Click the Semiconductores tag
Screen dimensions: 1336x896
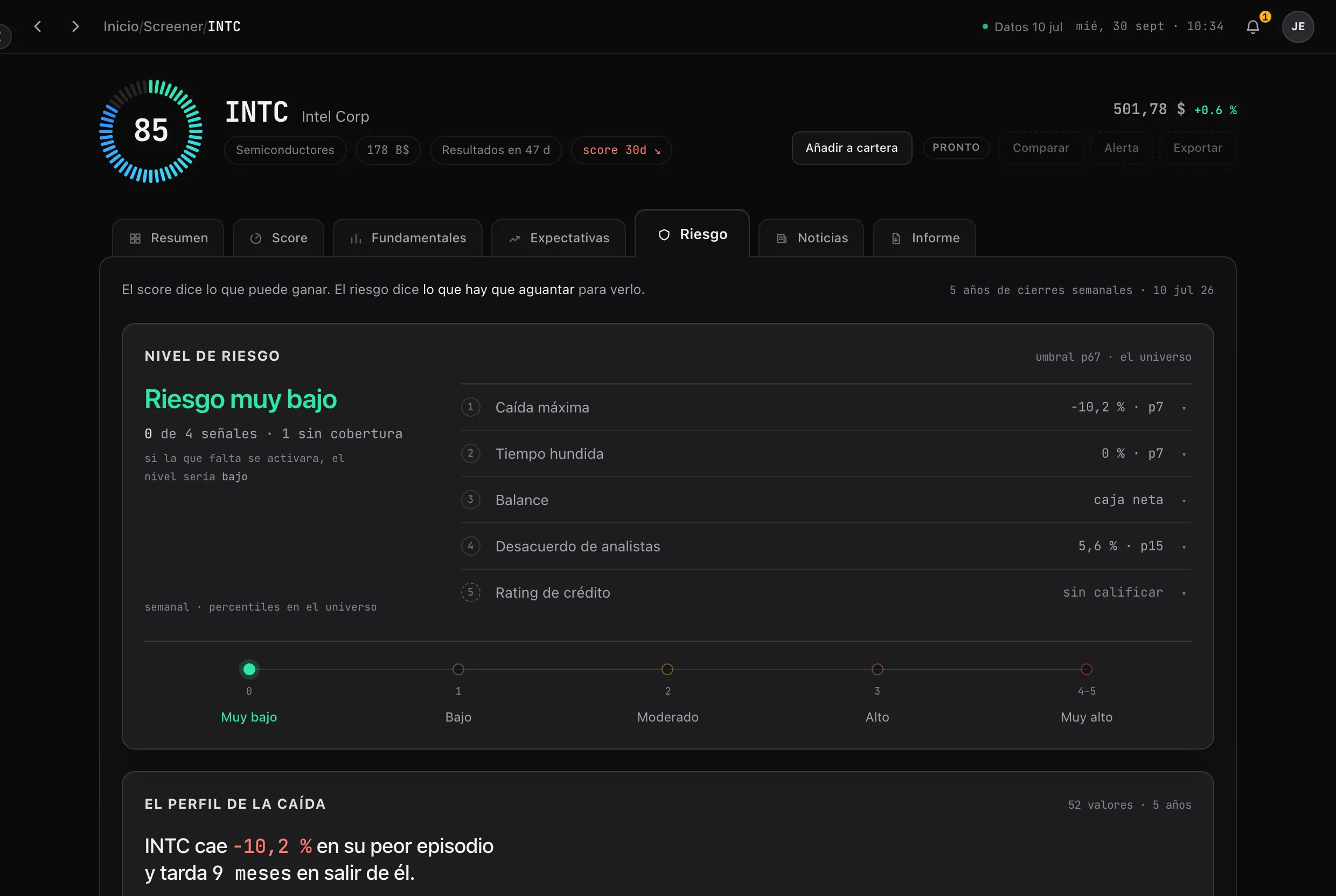[x=286, y=150]
